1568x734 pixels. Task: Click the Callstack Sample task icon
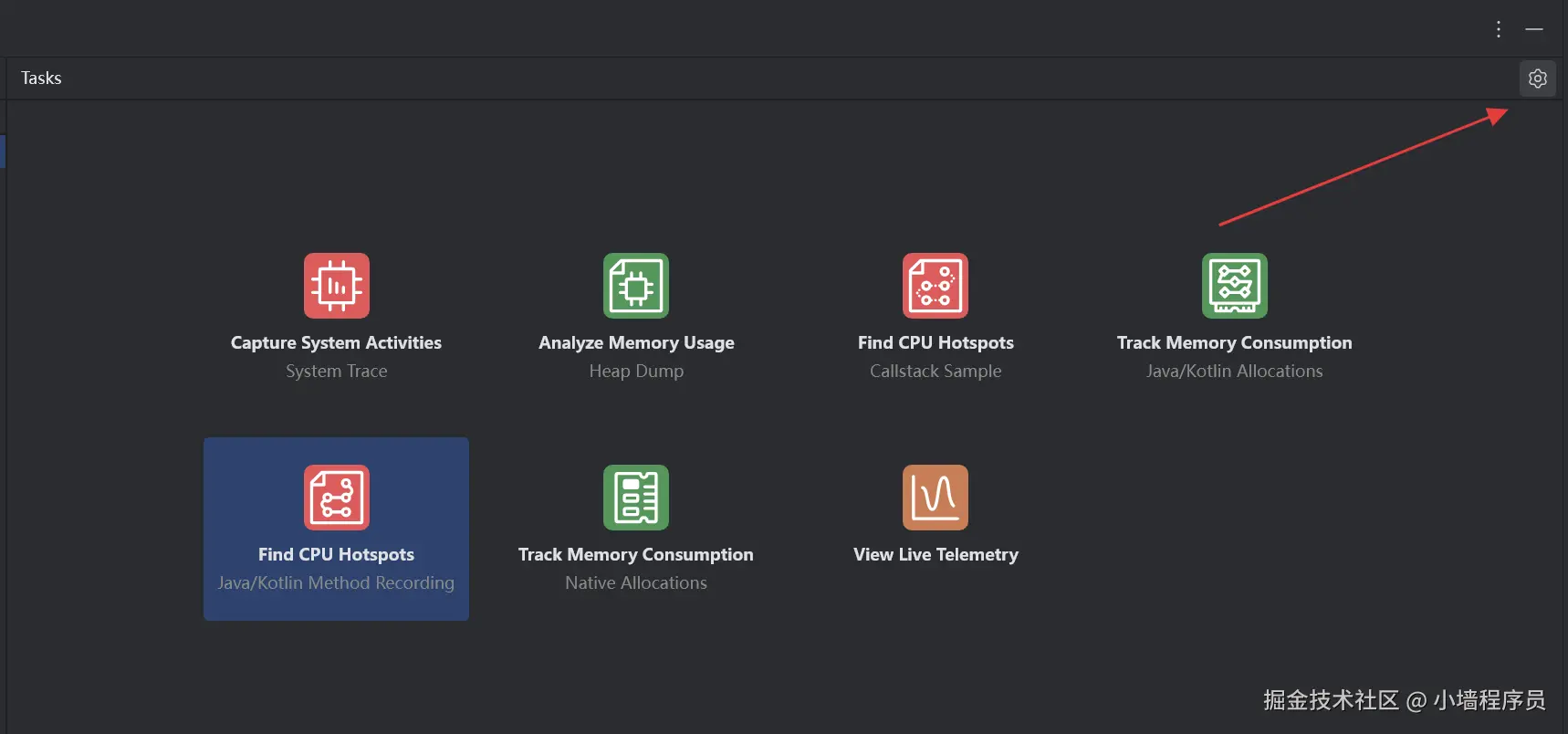(936, 286)
